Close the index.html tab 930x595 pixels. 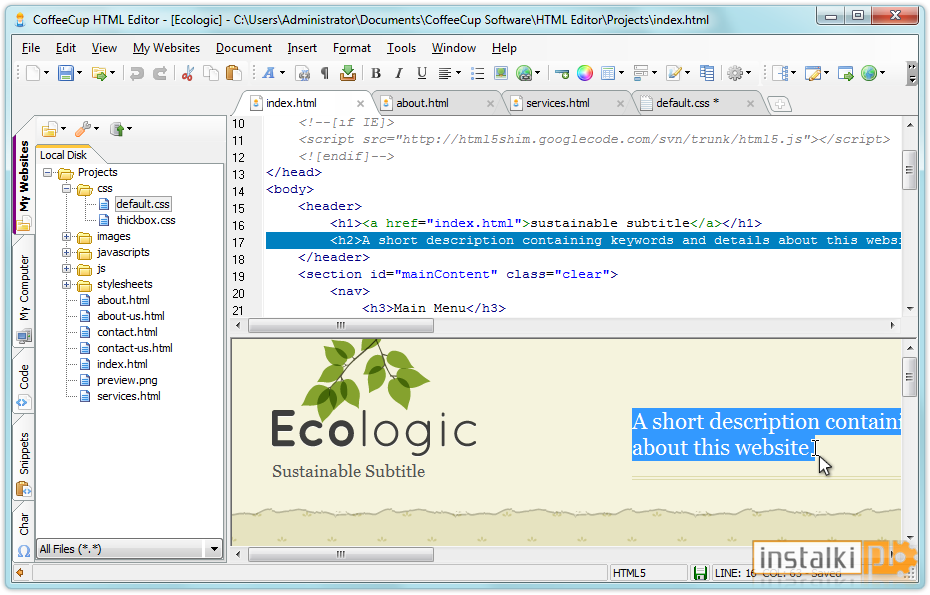coord(360,104)
